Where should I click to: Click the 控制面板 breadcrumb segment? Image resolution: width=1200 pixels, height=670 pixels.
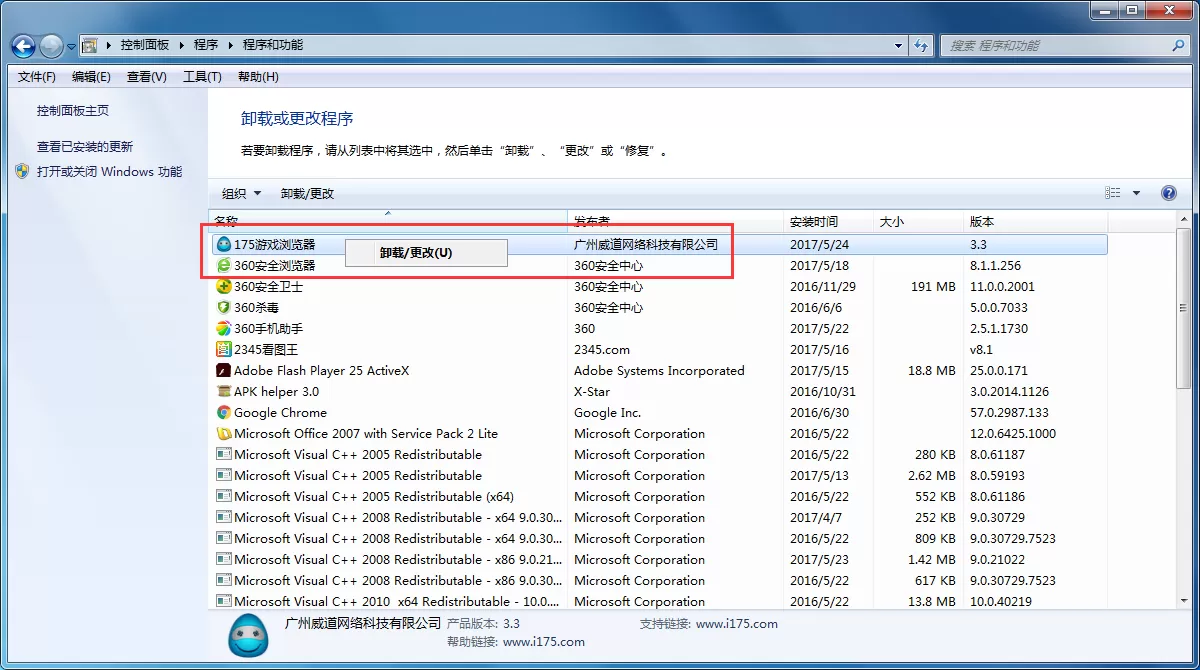click(x=145, y=45)
